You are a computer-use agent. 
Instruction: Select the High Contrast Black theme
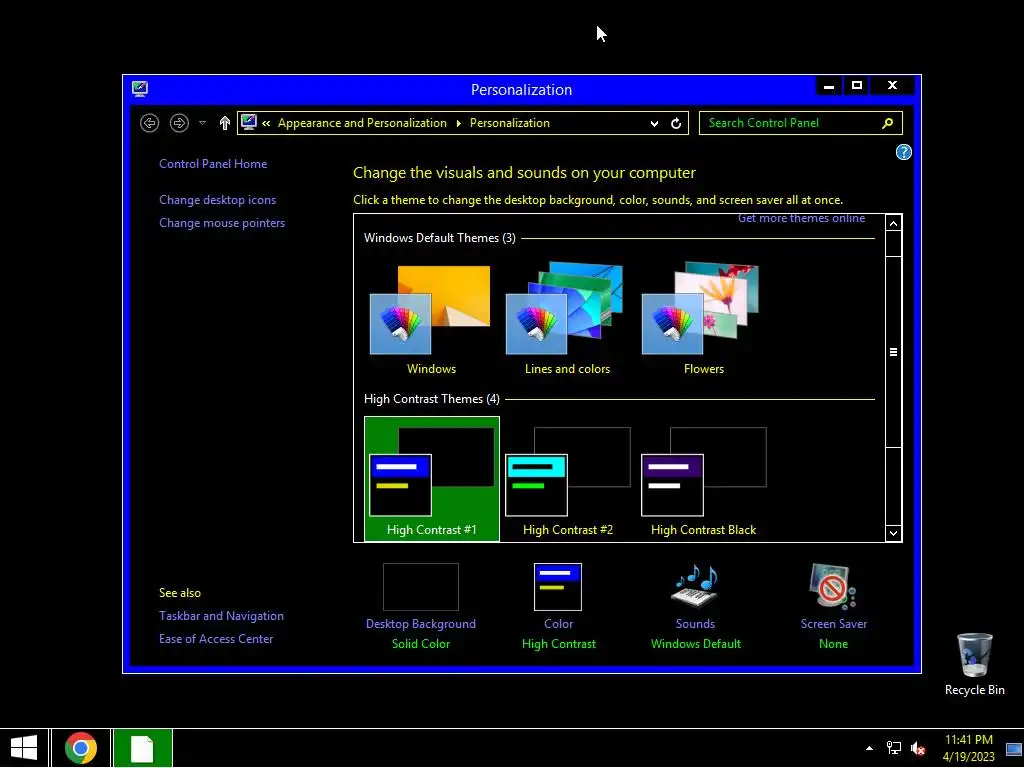[703, 479]
